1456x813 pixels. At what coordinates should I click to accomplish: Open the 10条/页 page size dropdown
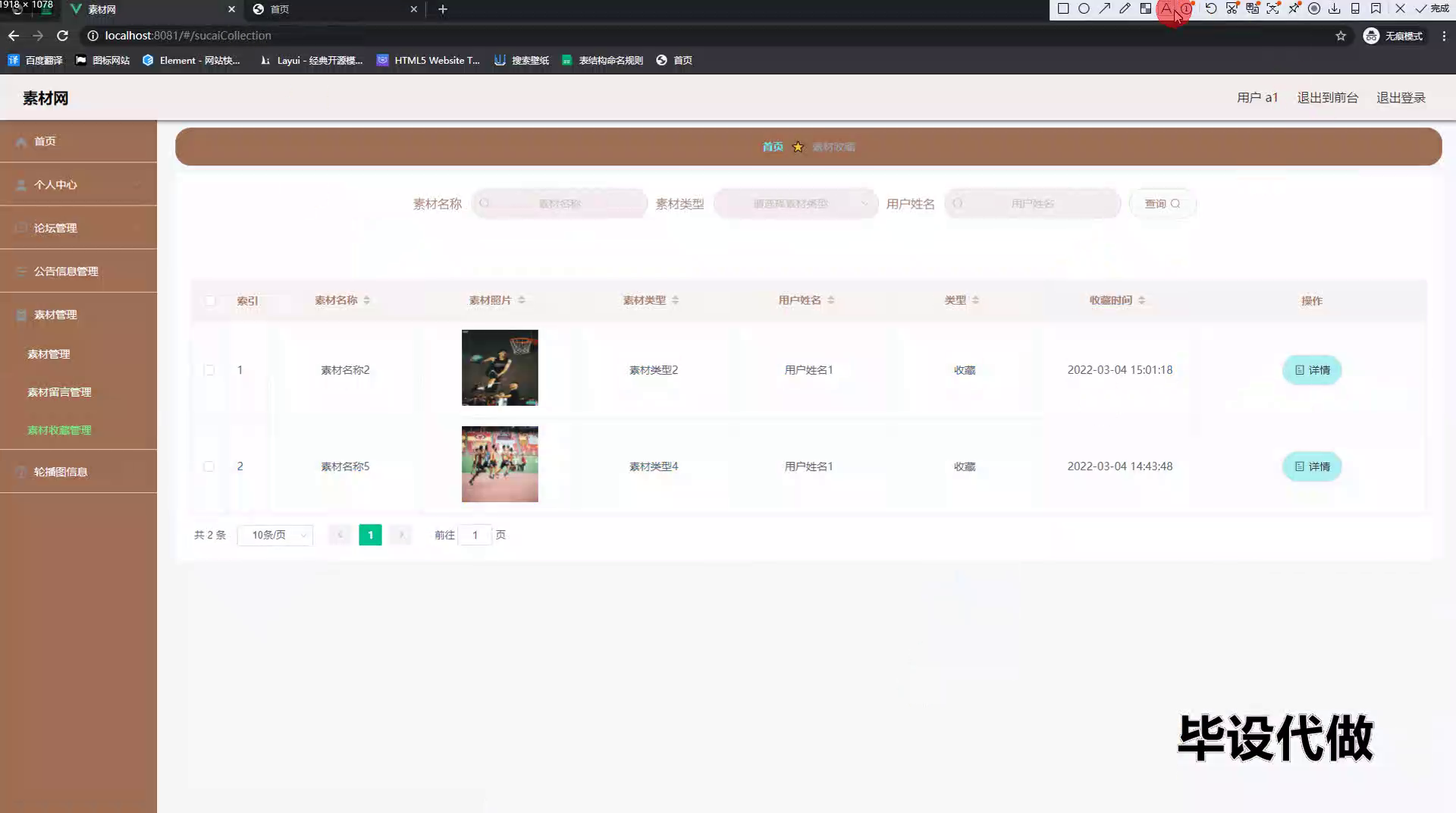click(x=275, y=535)
